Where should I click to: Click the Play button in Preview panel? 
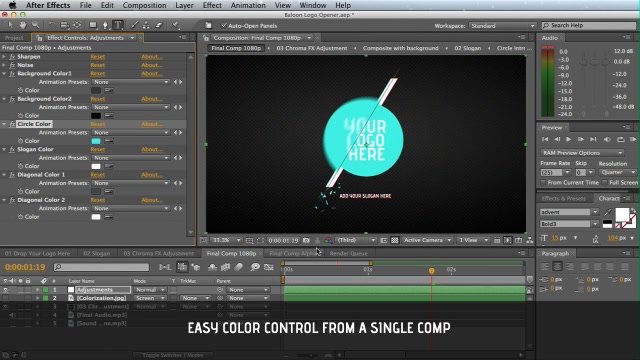tap(569, 139)
